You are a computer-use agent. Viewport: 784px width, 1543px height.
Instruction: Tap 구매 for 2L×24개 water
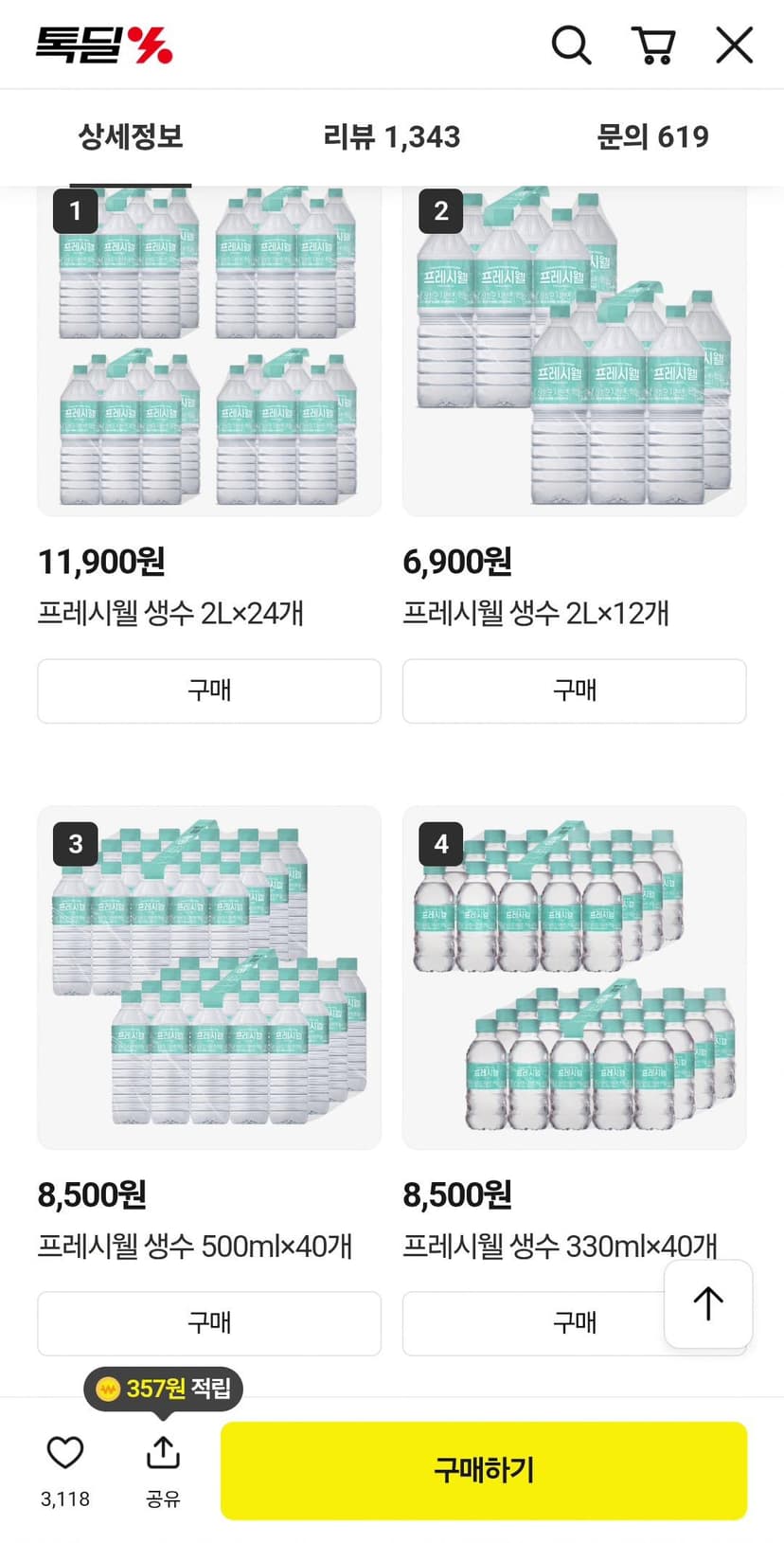click(x=209, y=691)
